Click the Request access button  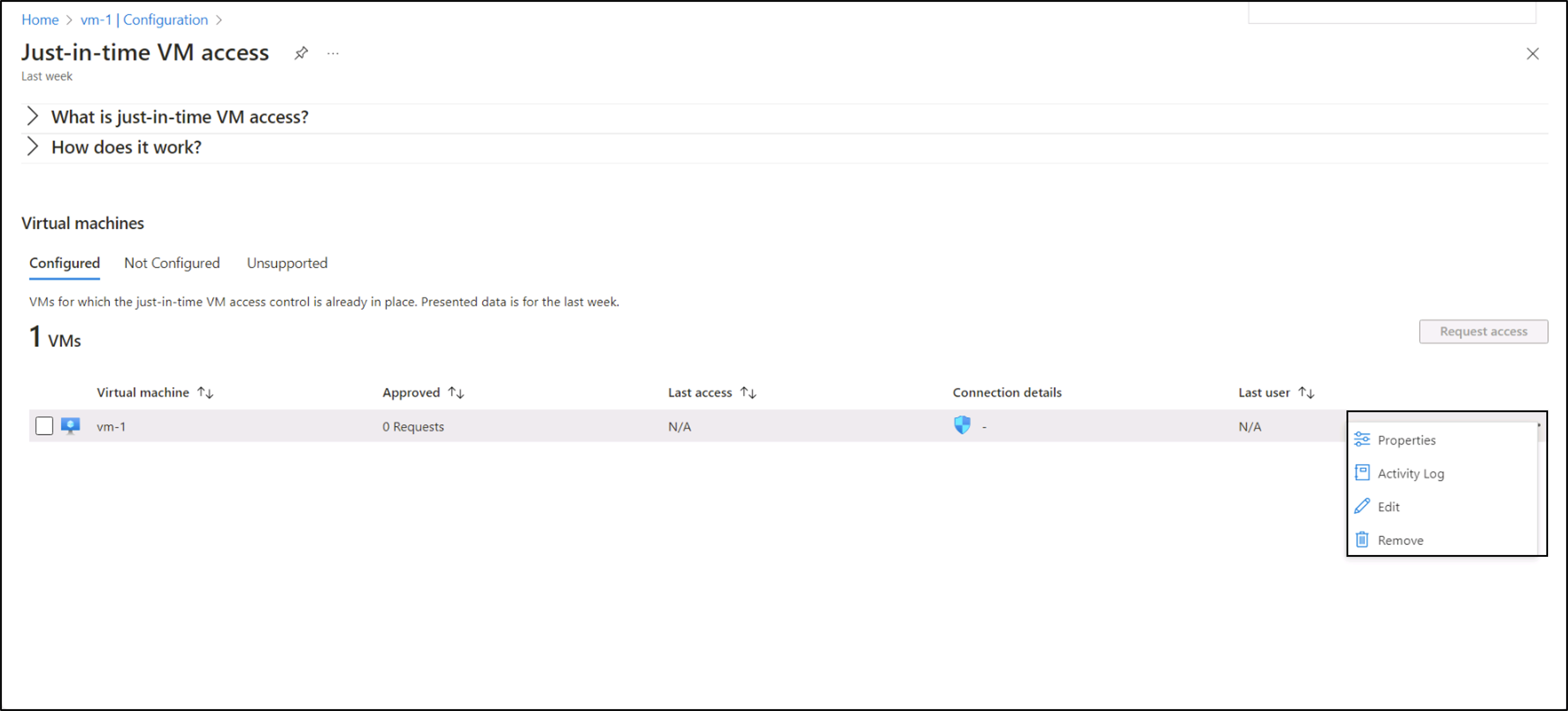(1483, 332)
